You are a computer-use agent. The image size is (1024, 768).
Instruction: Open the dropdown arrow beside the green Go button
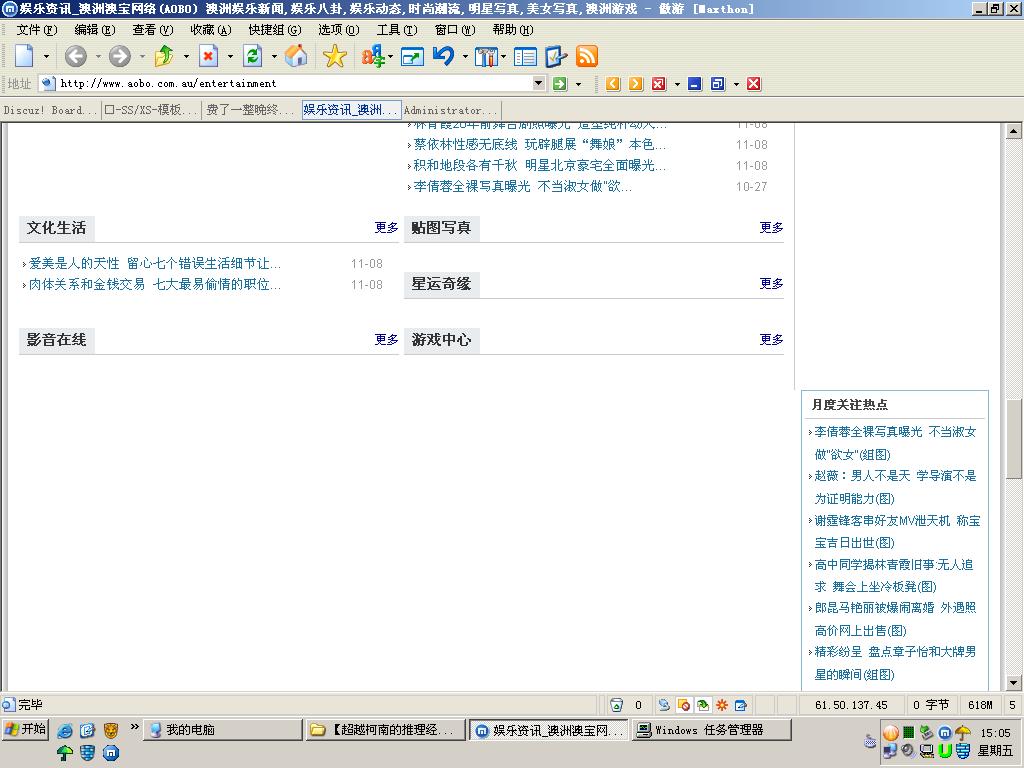[578, 84]
